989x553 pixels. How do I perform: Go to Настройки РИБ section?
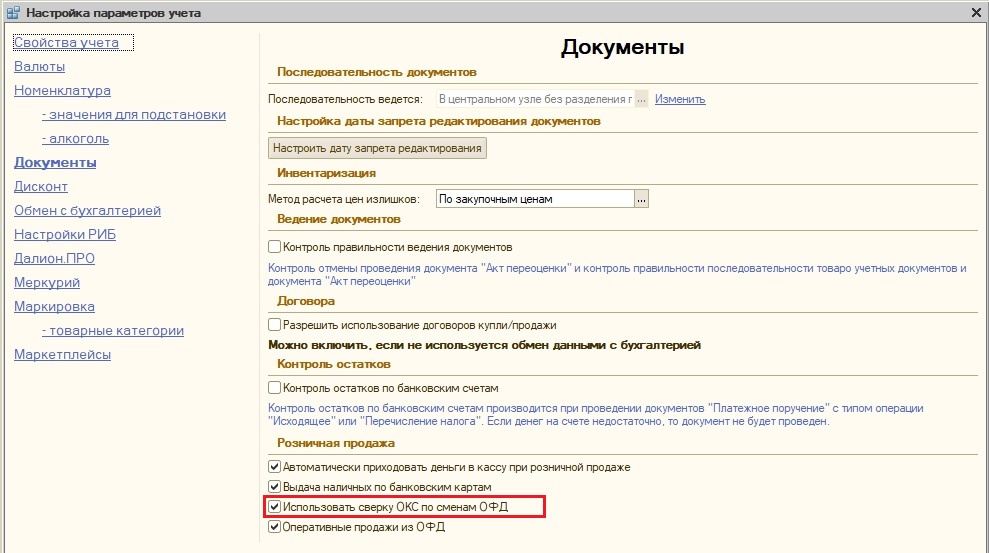[65, 234]
